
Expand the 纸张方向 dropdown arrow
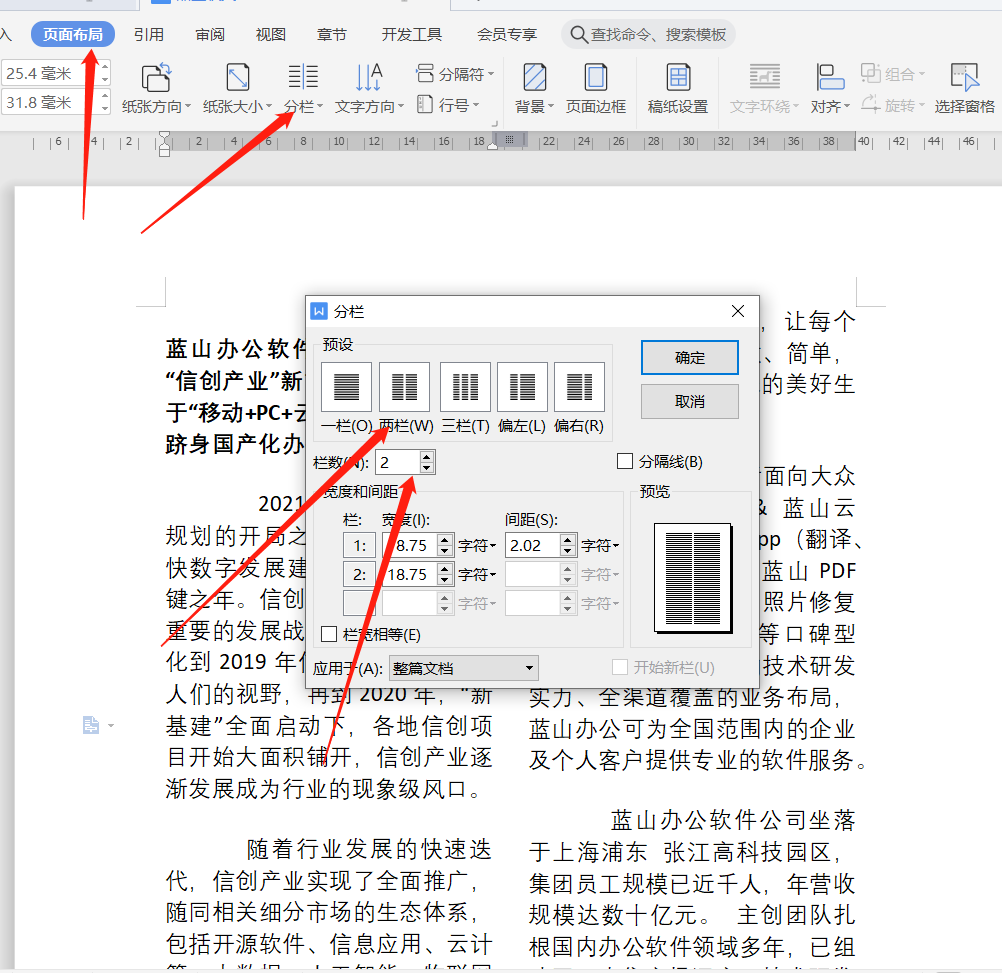(x=188, y=106)
